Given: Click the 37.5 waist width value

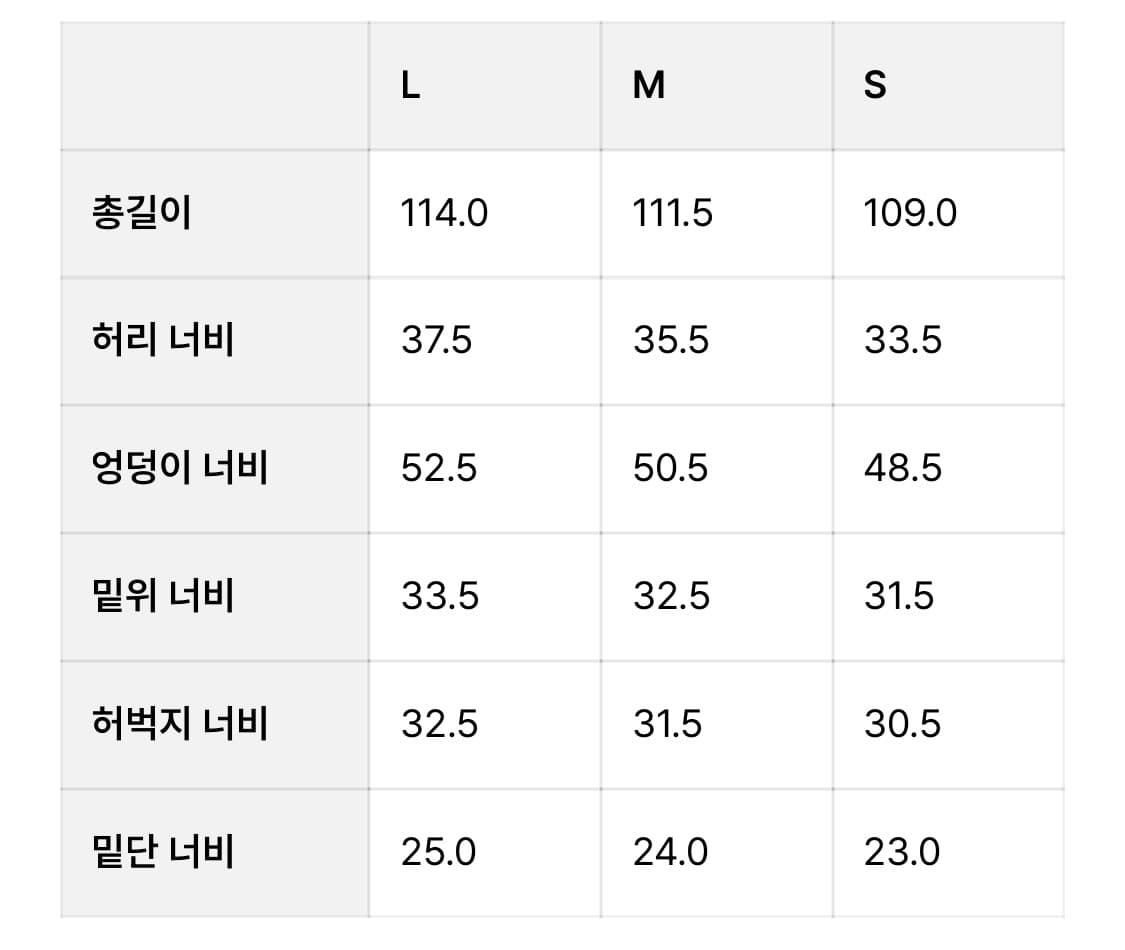Looking at the screenshot, I should 436,341.
